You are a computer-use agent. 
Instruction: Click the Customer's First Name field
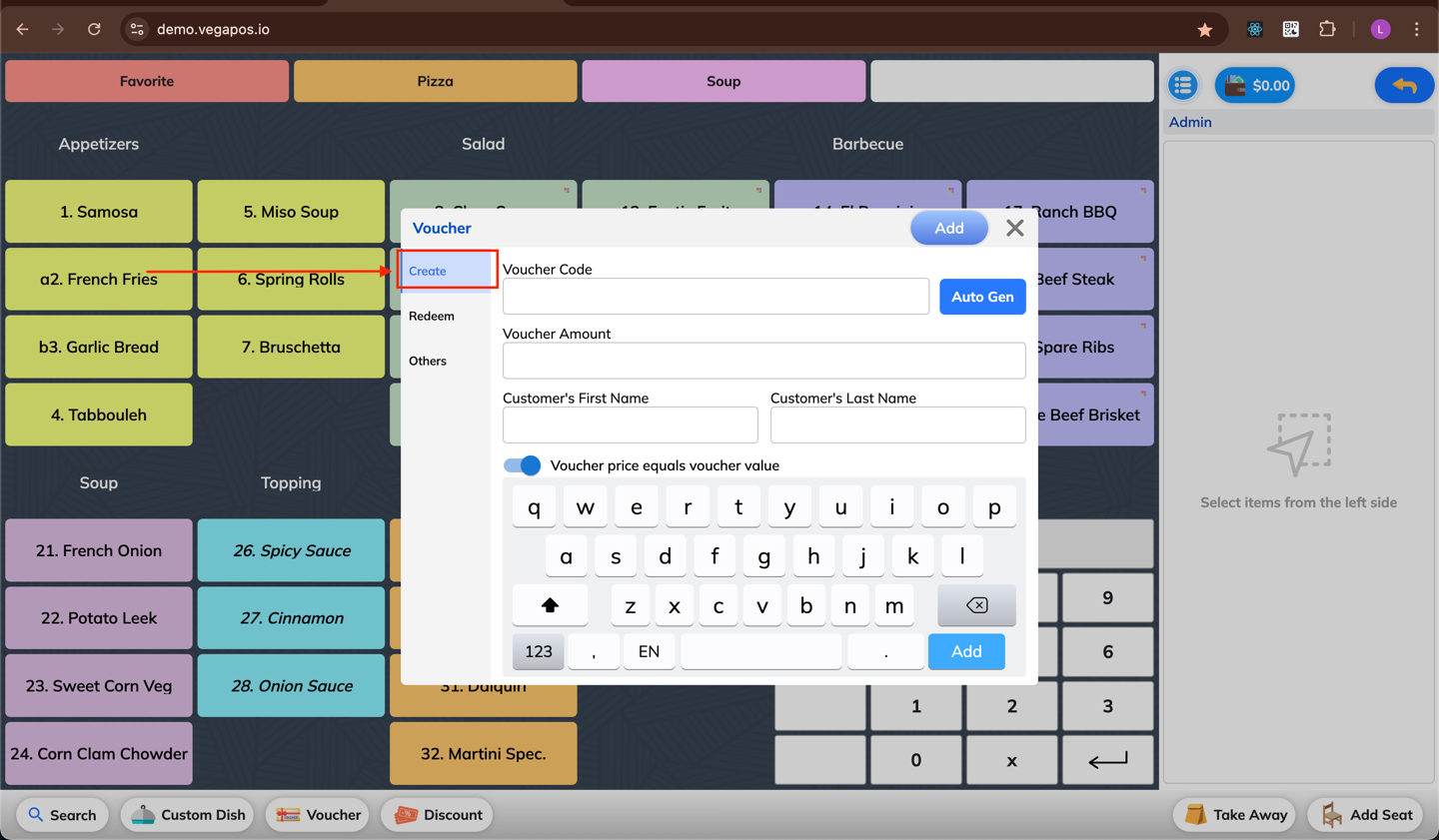pyautogui.click(x=630, y=424)
